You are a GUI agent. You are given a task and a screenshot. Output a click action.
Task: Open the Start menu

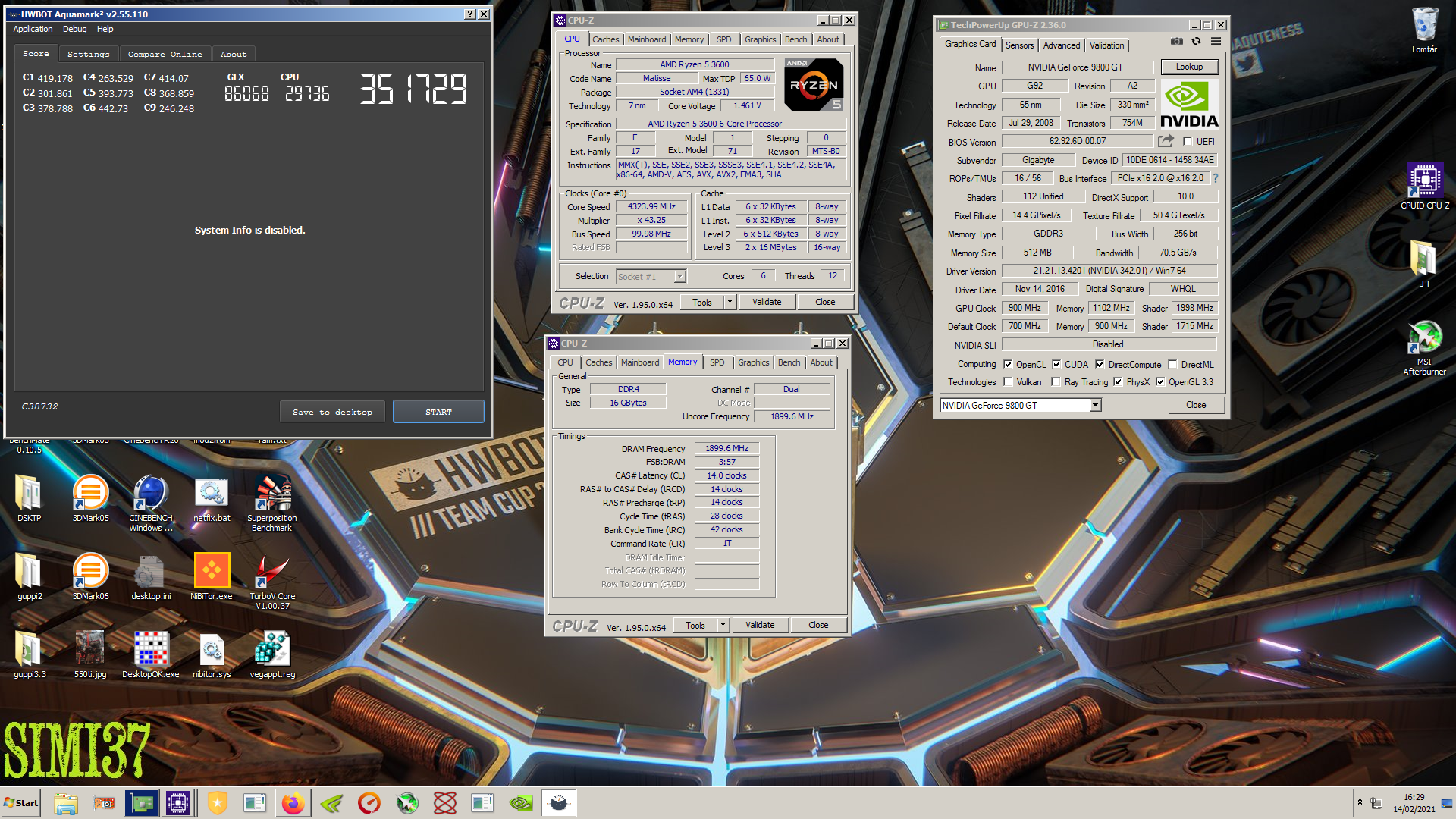point(21,803)
